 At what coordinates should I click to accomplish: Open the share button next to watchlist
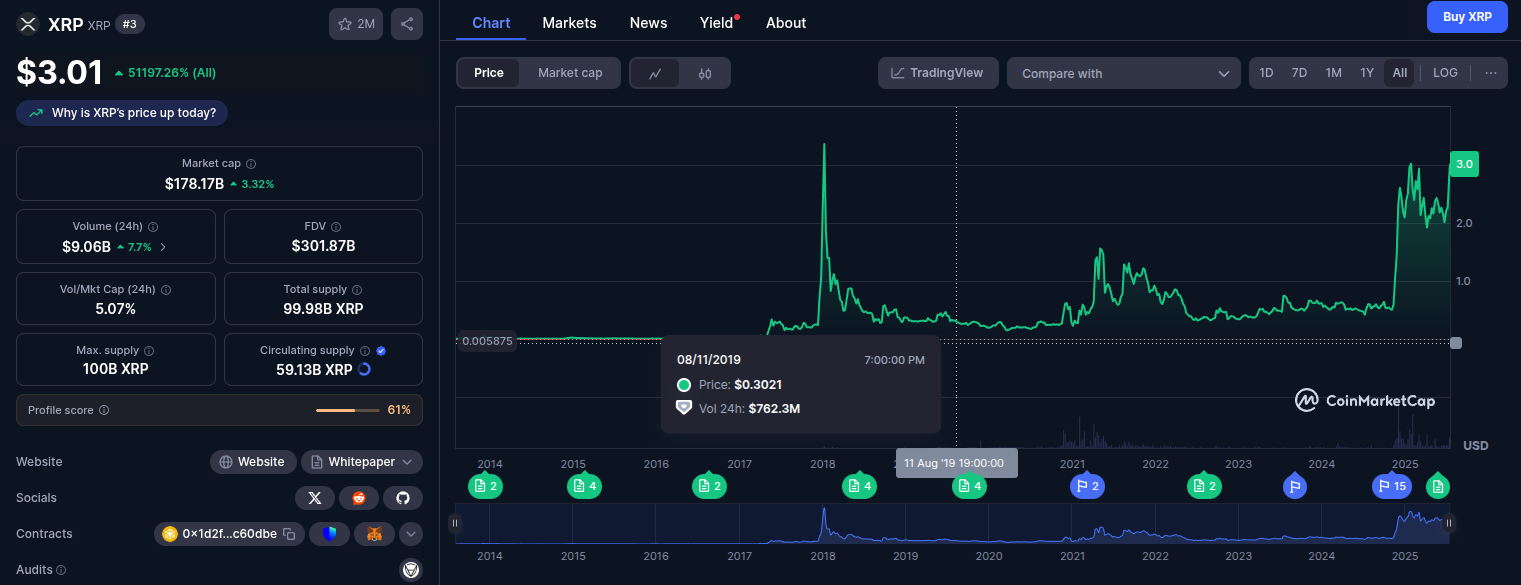click(x=407, y=24)
